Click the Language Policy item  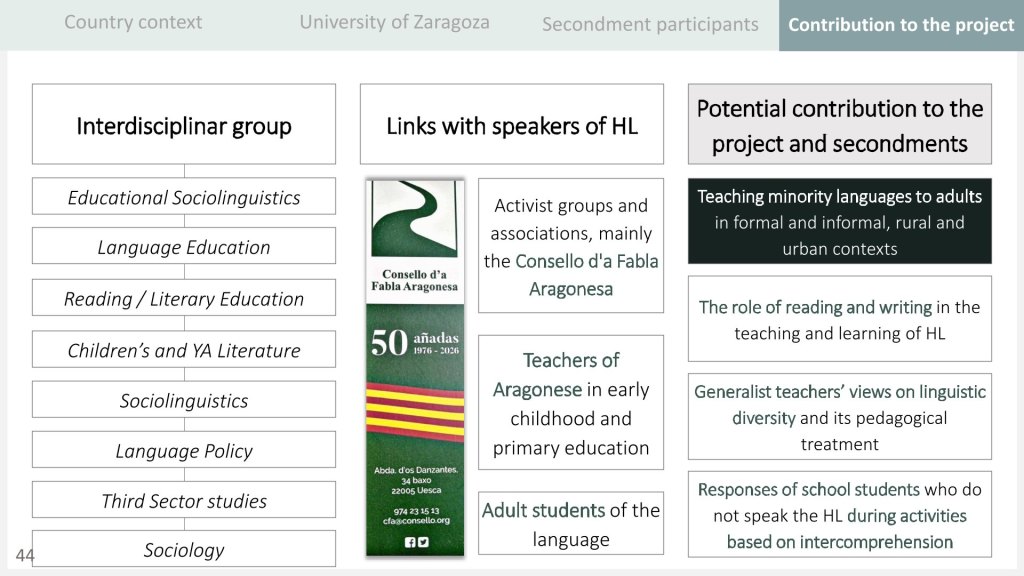click(x=184, y=451)
